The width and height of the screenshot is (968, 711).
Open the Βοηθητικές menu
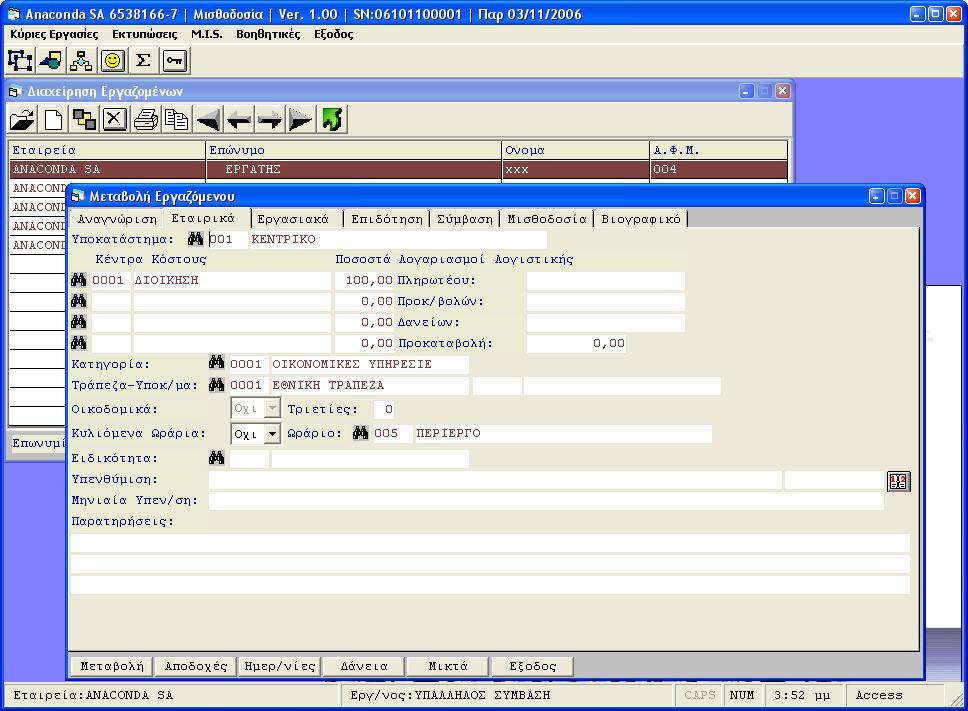pyautogui.click(x=268, y=34)
